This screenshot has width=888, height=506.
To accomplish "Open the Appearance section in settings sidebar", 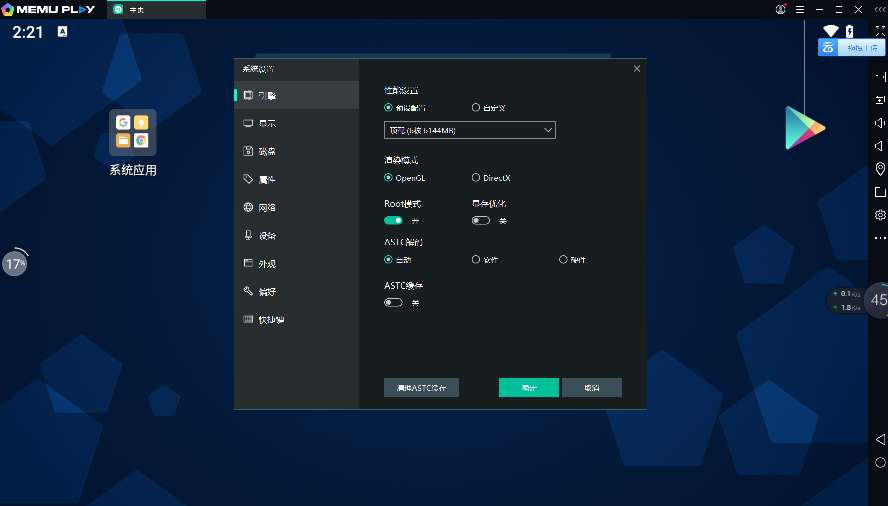I will [296, 263].
